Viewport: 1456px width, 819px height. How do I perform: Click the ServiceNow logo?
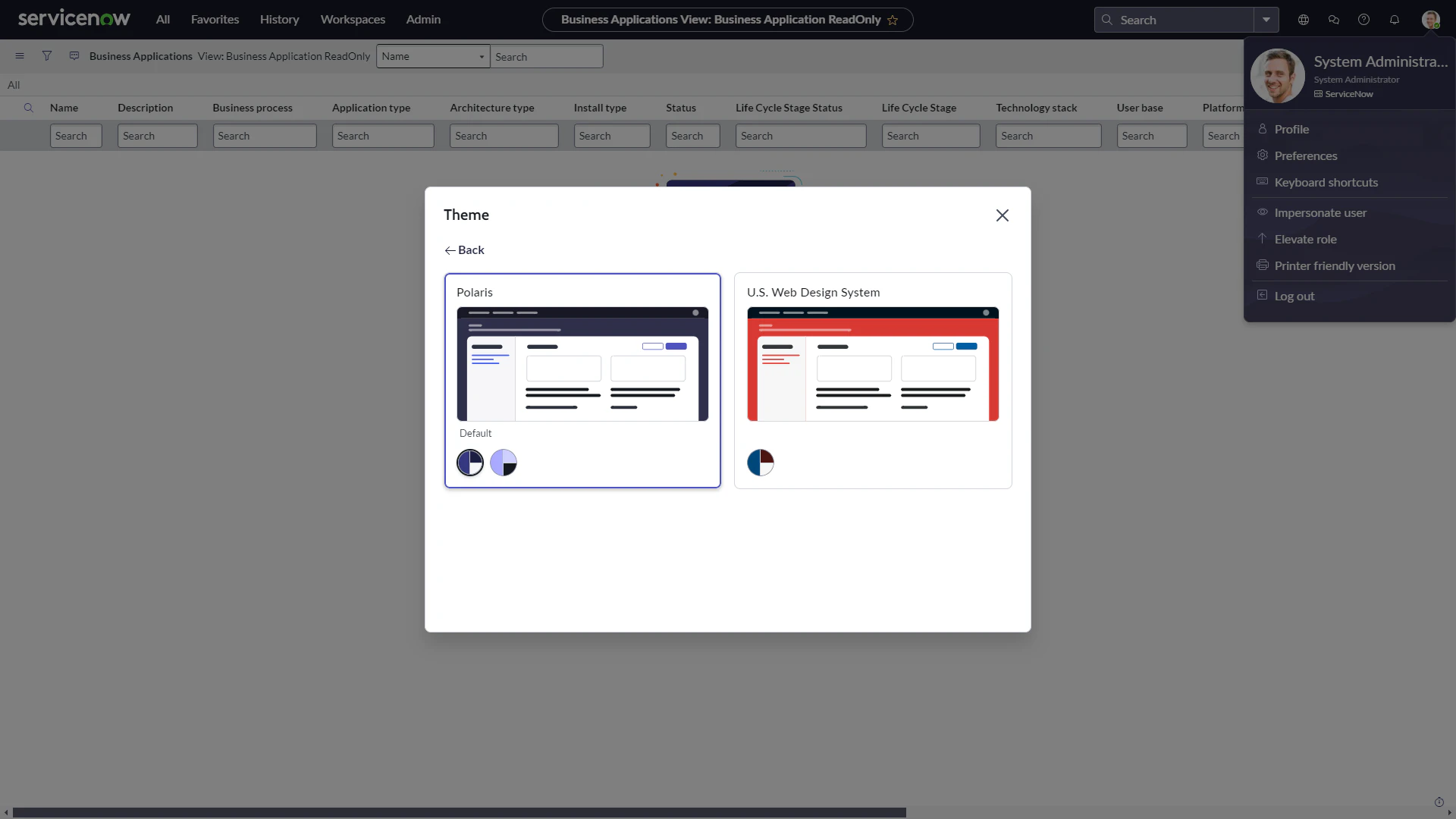click(74, 19)
